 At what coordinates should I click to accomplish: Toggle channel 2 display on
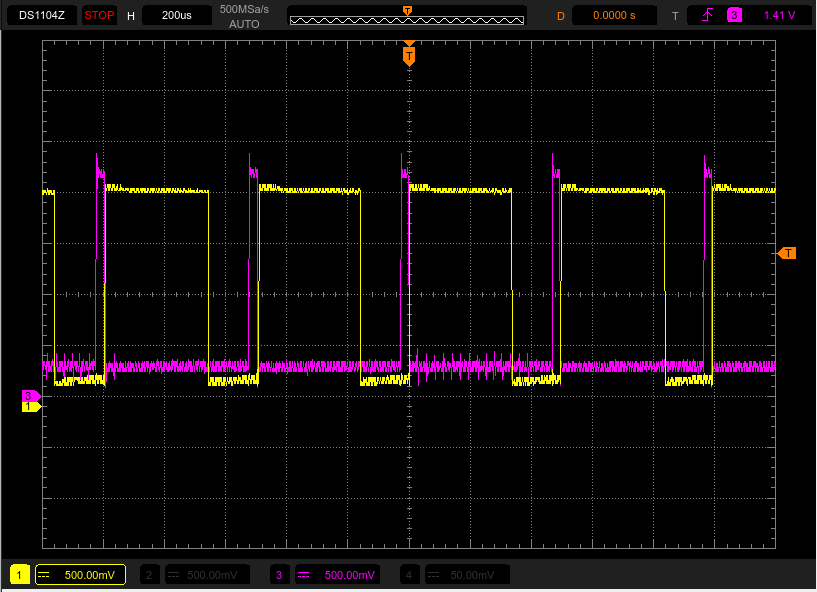click(x=149, y=574)
